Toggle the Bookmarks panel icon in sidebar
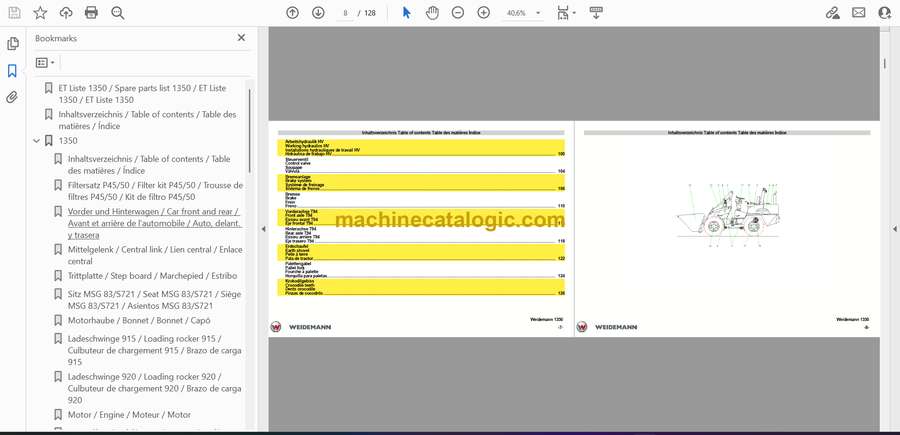Screen dimensions: 900x435 tap(12, 71)
